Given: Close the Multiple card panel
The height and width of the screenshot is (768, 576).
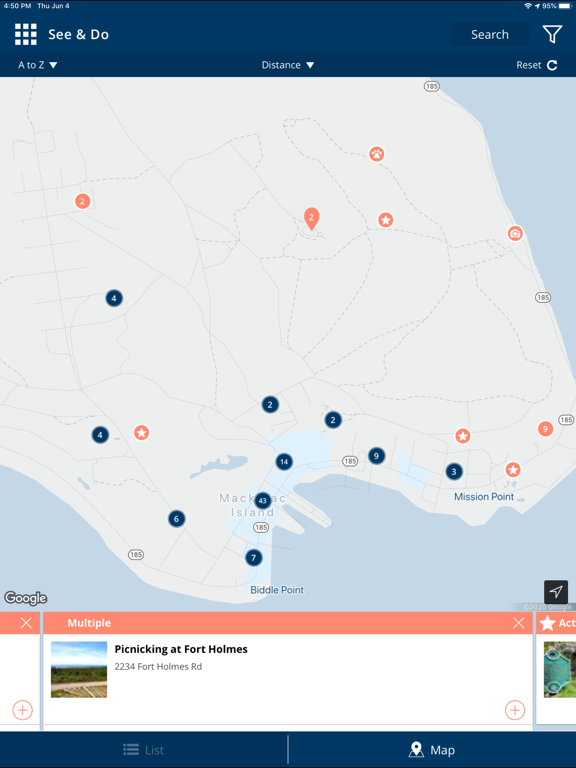Looking at the screenshot, I should pos(518,623).
